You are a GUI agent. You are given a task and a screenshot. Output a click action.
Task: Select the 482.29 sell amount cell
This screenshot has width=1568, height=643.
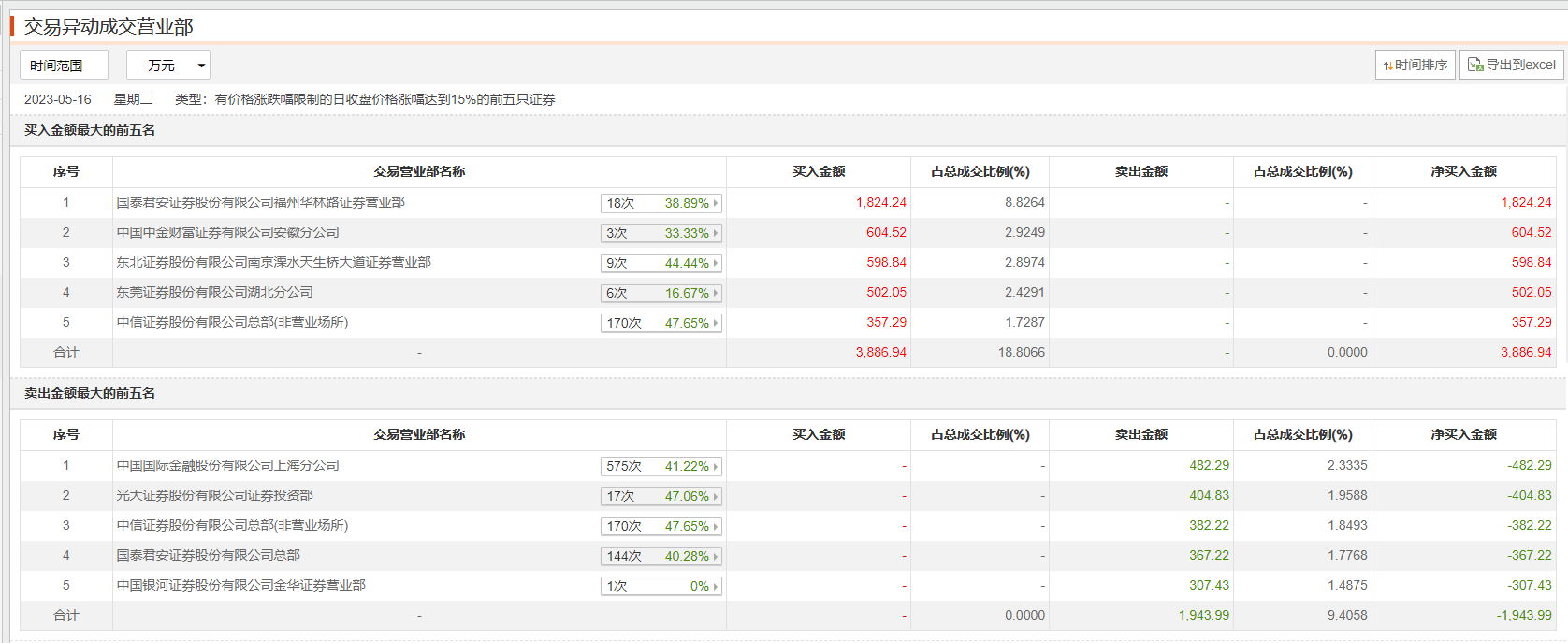click(1210, 465)
